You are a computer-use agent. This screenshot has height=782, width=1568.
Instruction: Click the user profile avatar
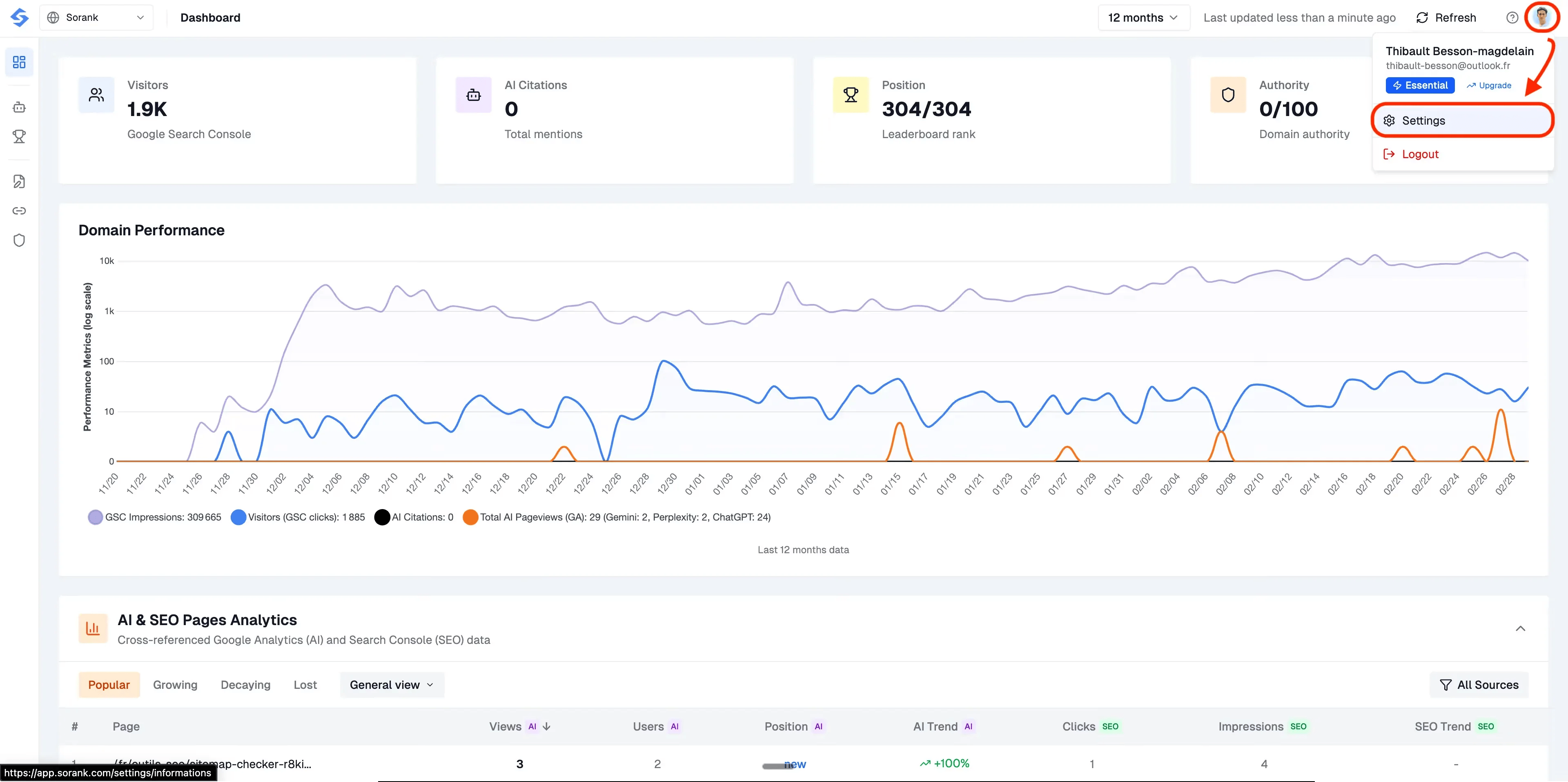tap(1542, 16)
